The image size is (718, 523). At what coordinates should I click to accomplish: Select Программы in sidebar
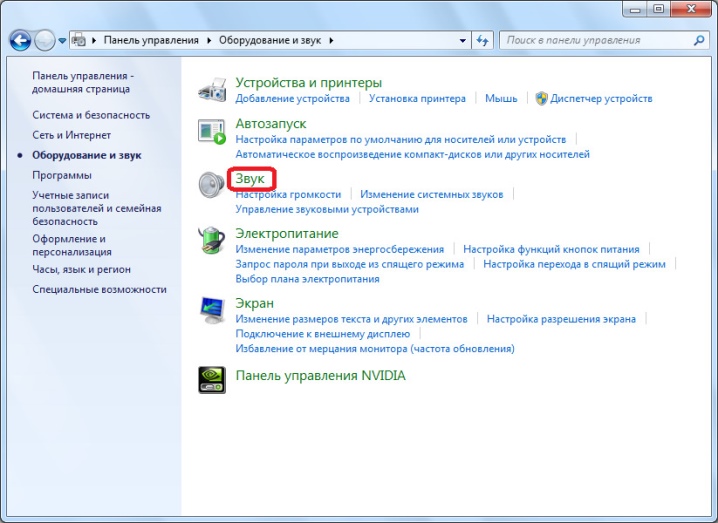click(62, 175)
